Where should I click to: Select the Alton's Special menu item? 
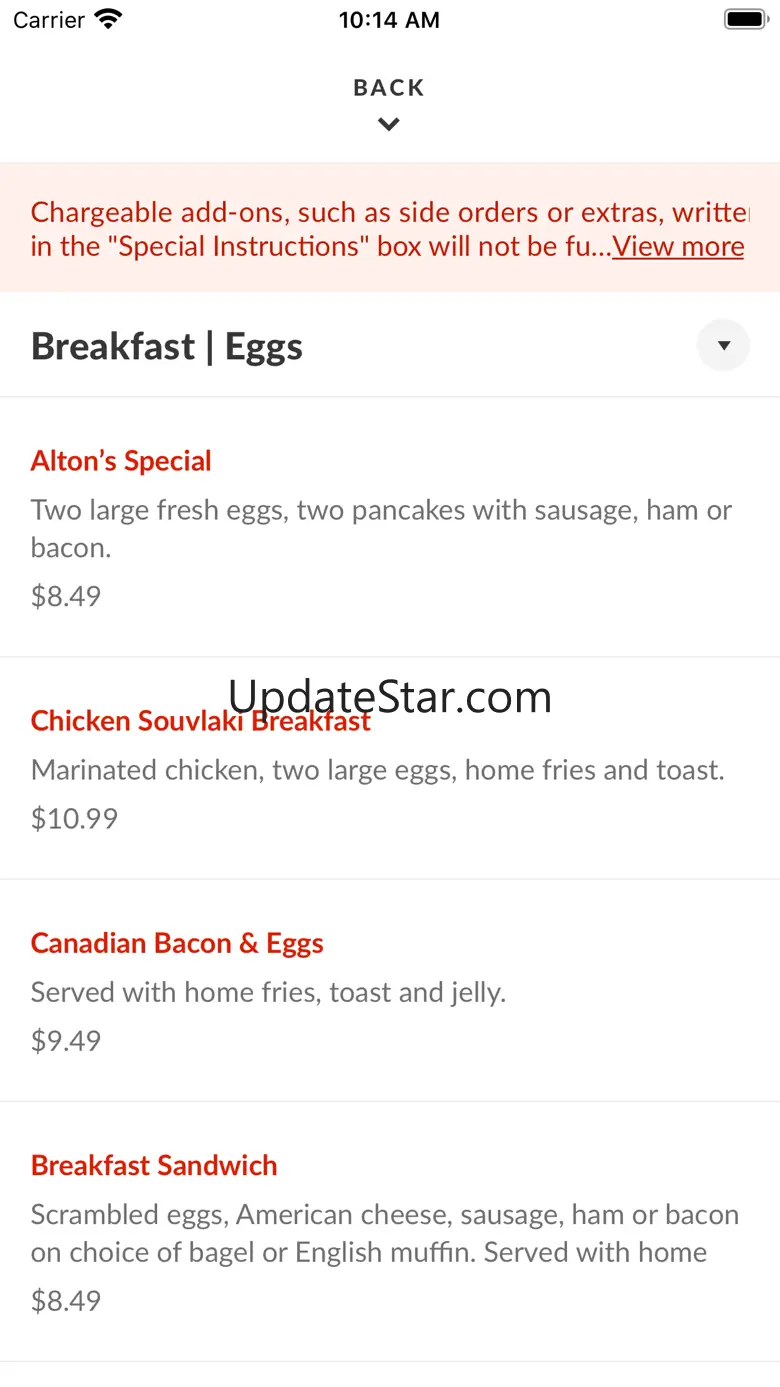click(x=121, y=461)
